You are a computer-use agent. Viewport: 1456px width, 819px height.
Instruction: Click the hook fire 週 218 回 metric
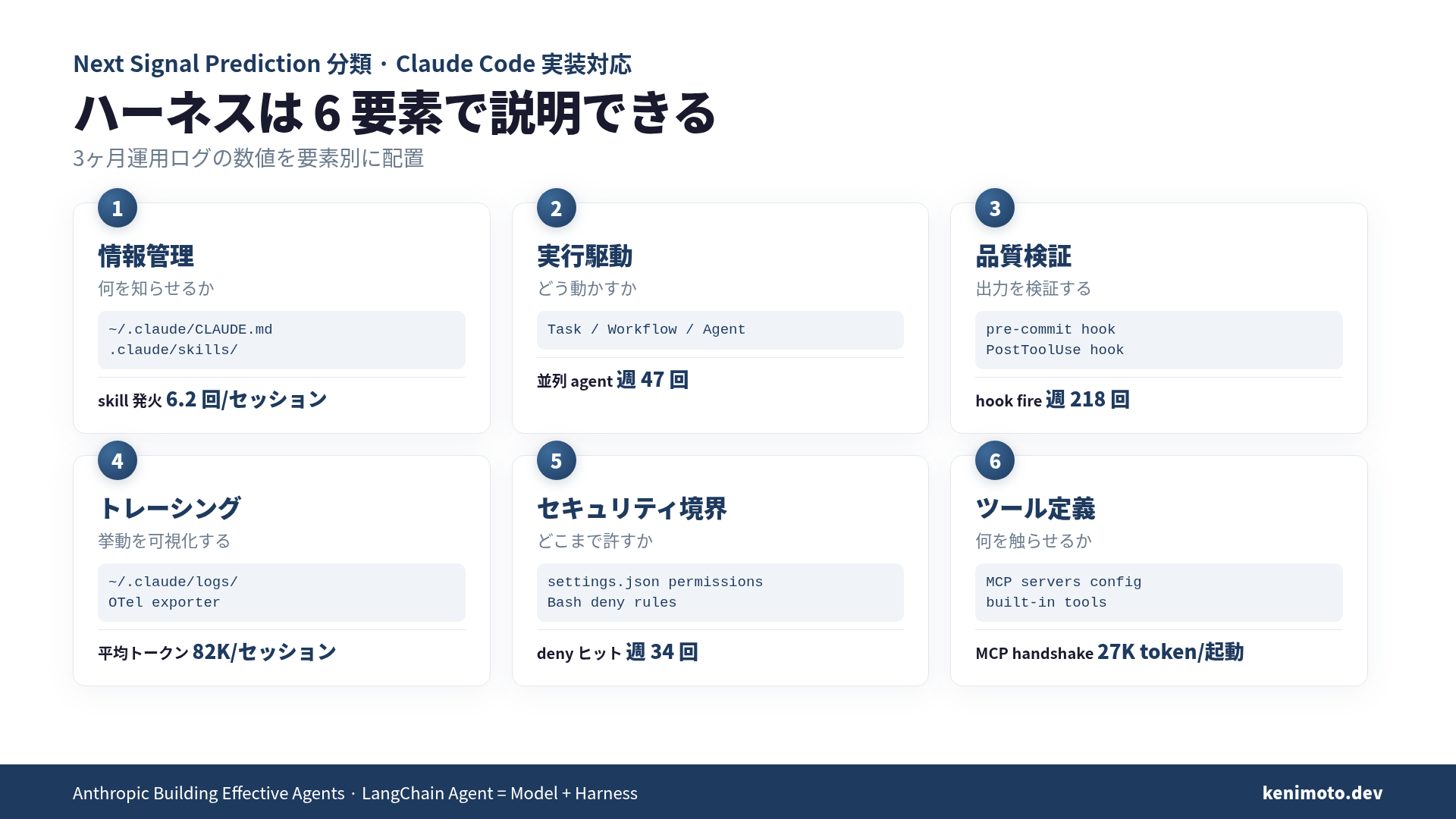point(1053,400)
